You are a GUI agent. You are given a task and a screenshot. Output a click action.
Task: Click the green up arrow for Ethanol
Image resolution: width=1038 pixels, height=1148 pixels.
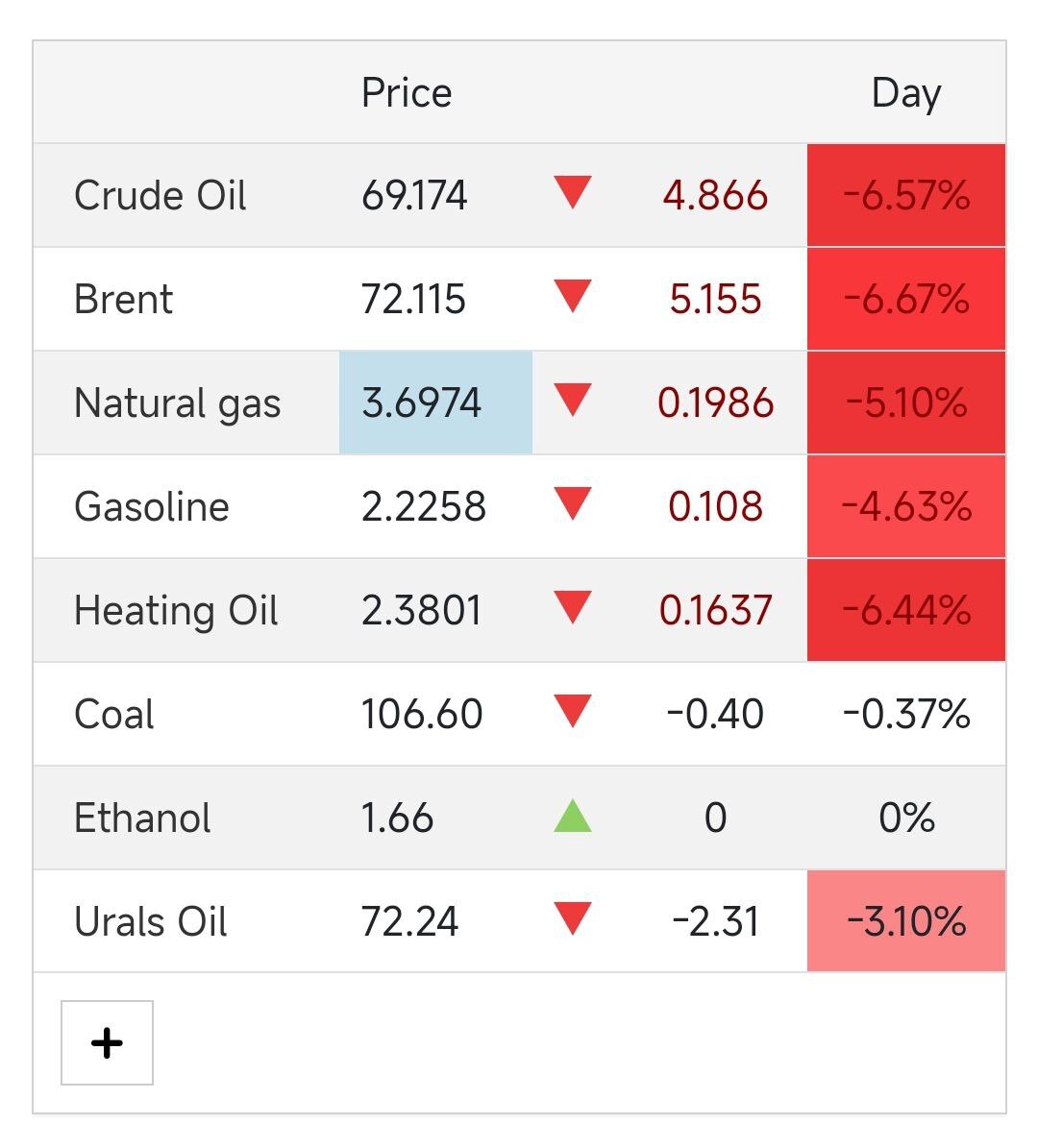click(x=573, y=817)
